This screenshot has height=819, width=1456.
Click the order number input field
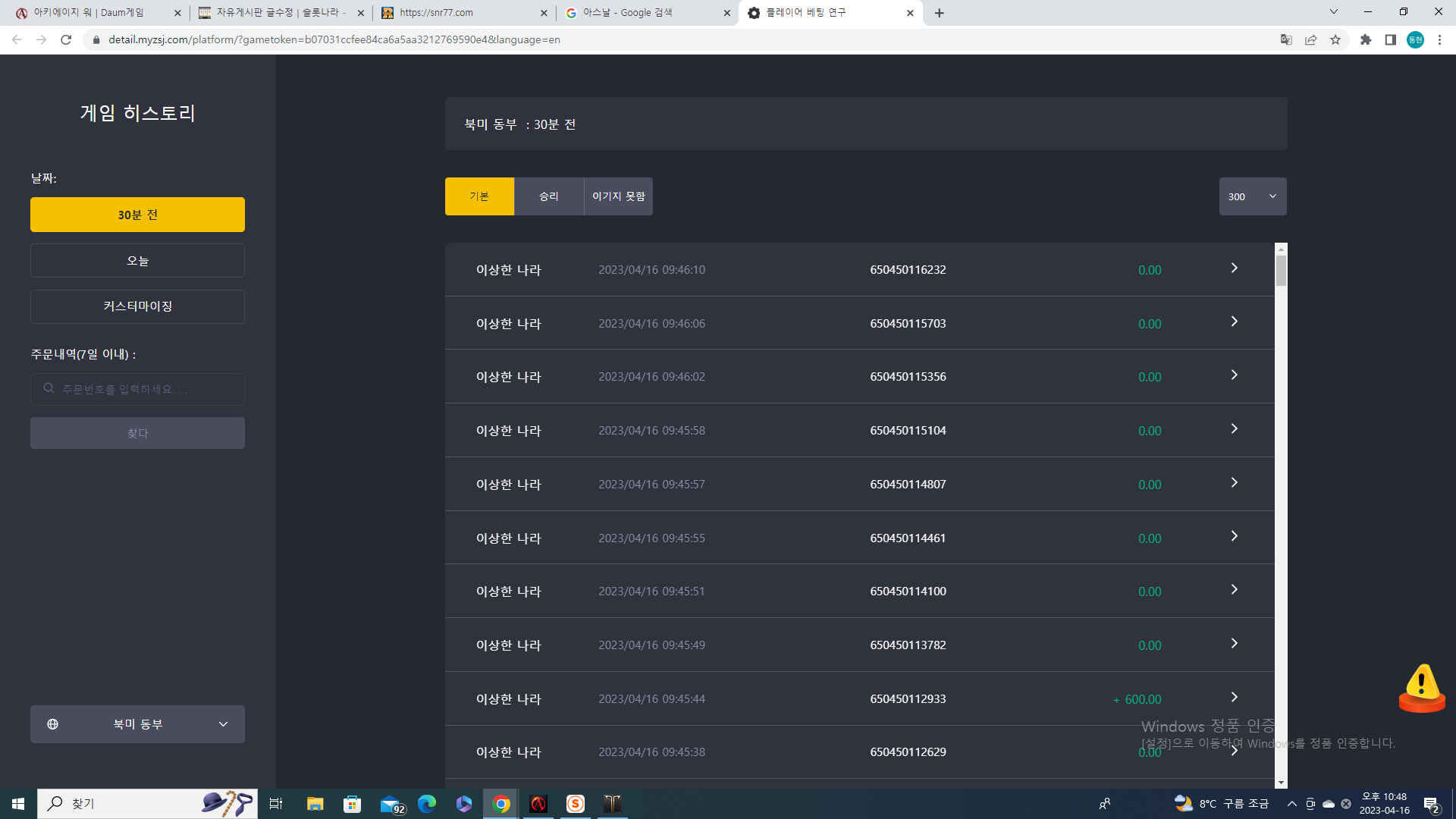pos(137,389)
